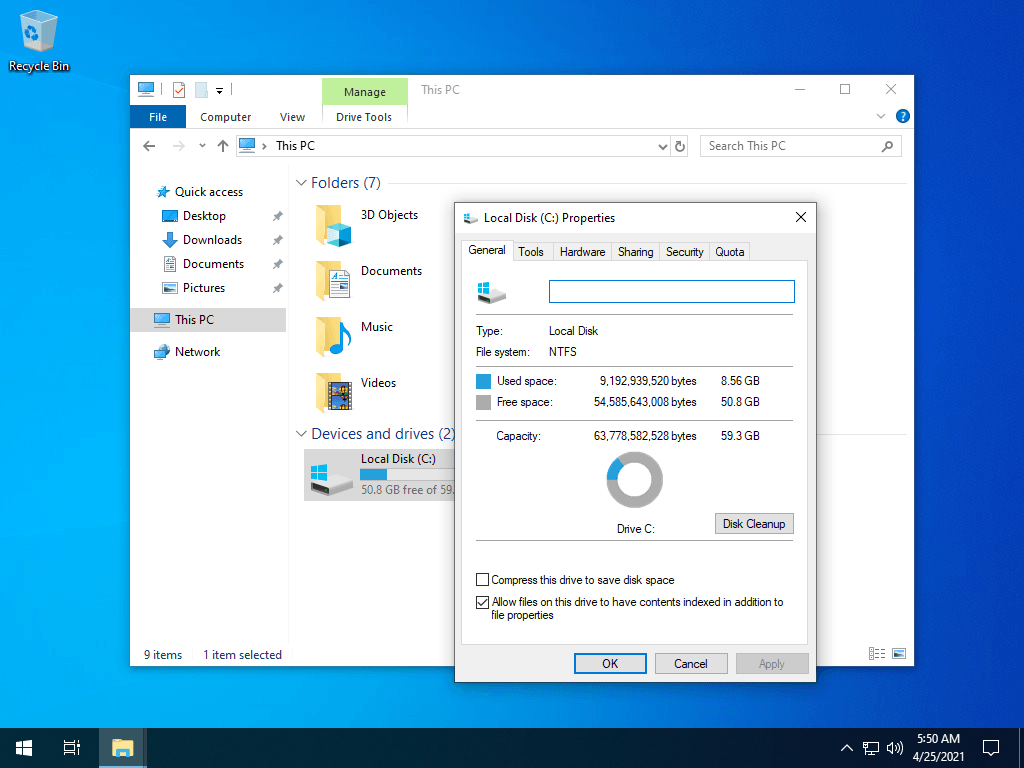The height and width of the screenshot is (768, 1024).
Task: Click the Properties icon in Quick Access Toolbar
Action: [178, 89]
